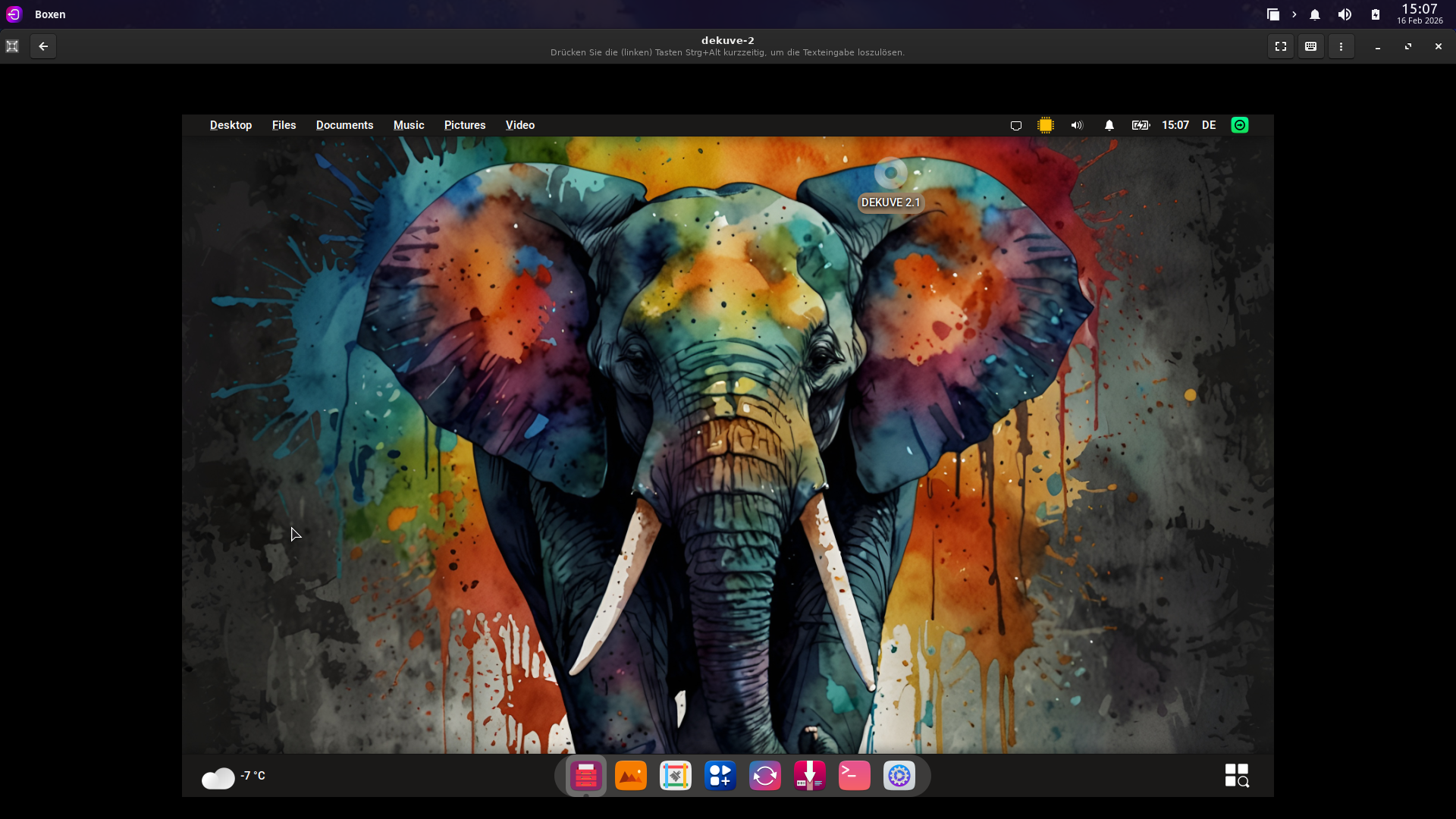Open the Documents menu item
The height and width of the screenshot is (819, 1456).
pos(344,125)
